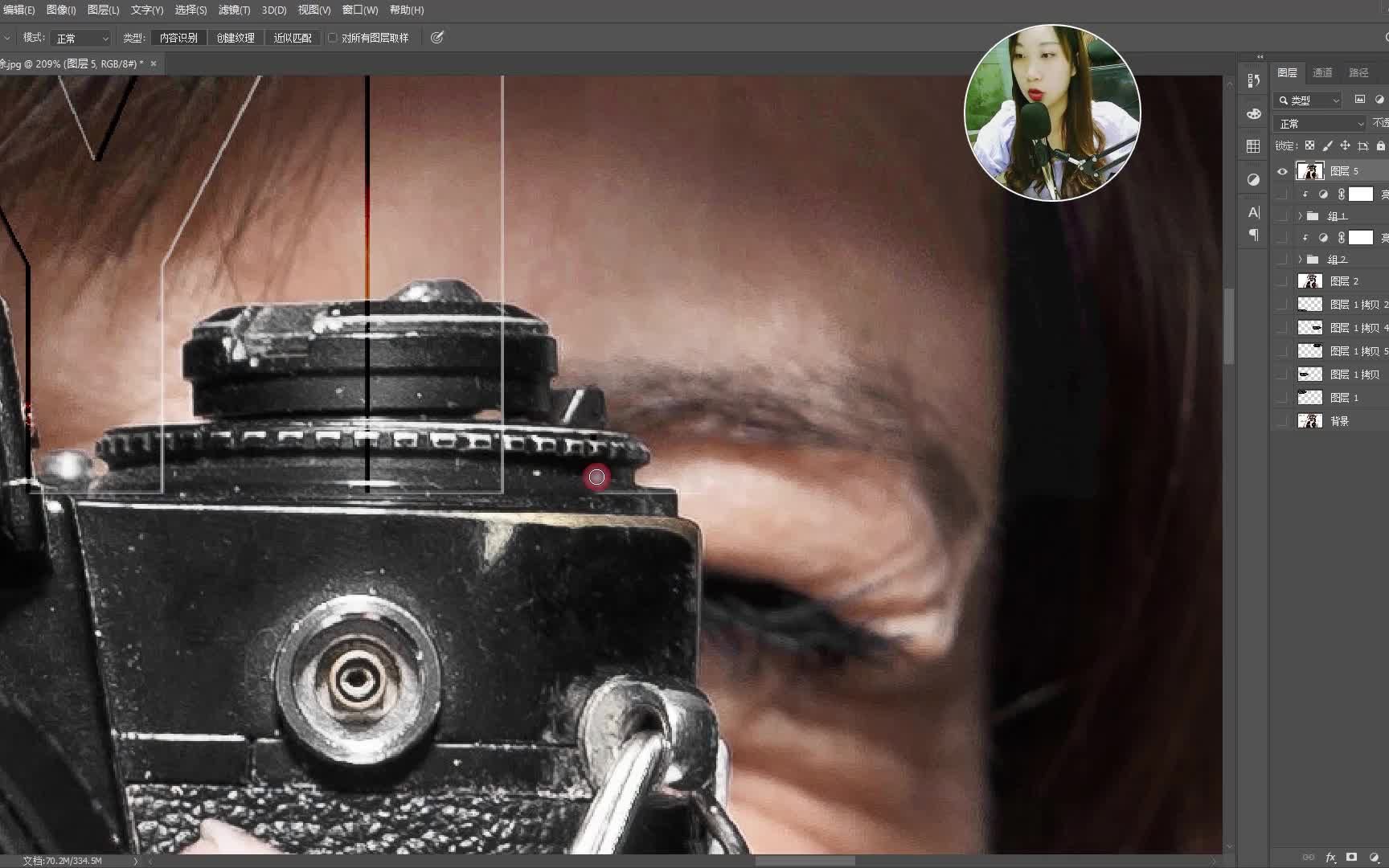The width and height of the screenshot is (1389, 868).
Task: Lock transparent pixels icon
Action: pos(1309,145)
